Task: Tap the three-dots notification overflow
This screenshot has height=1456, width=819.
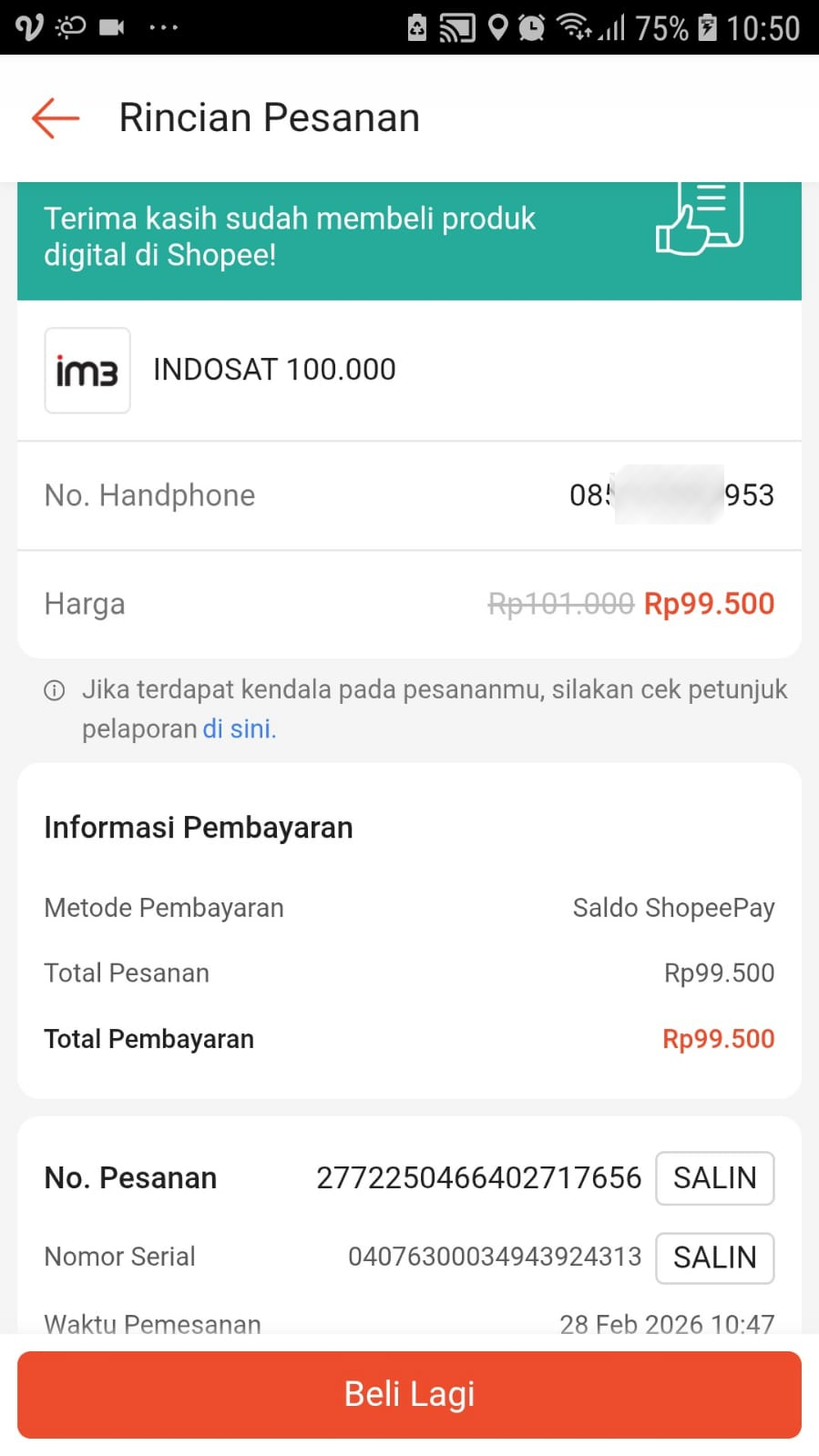Action: [163, 27]
